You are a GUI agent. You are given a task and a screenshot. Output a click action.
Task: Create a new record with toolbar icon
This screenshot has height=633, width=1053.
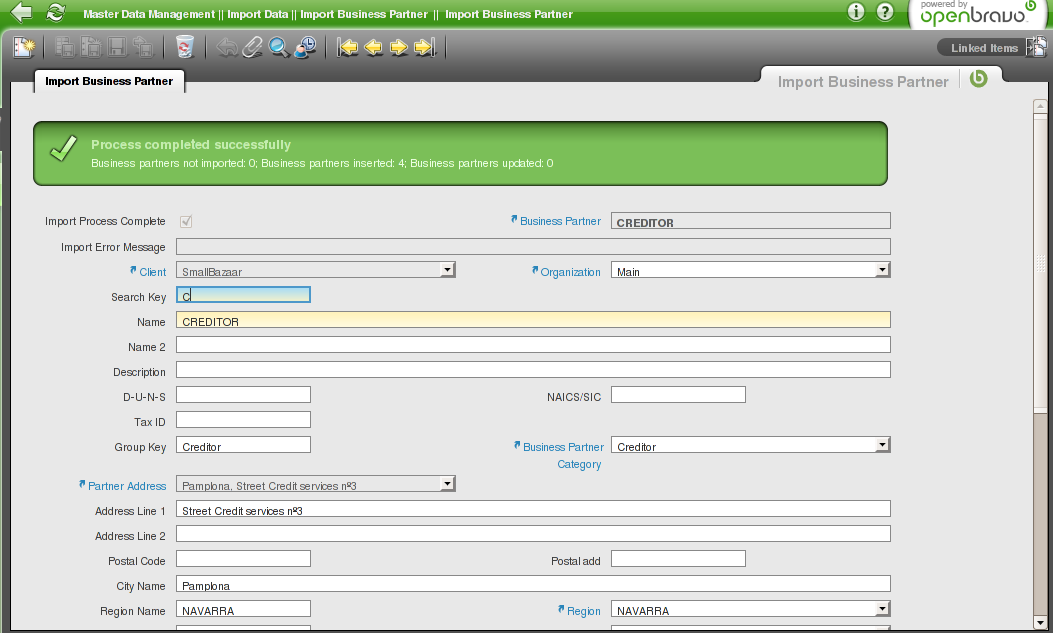click(24, 47)
